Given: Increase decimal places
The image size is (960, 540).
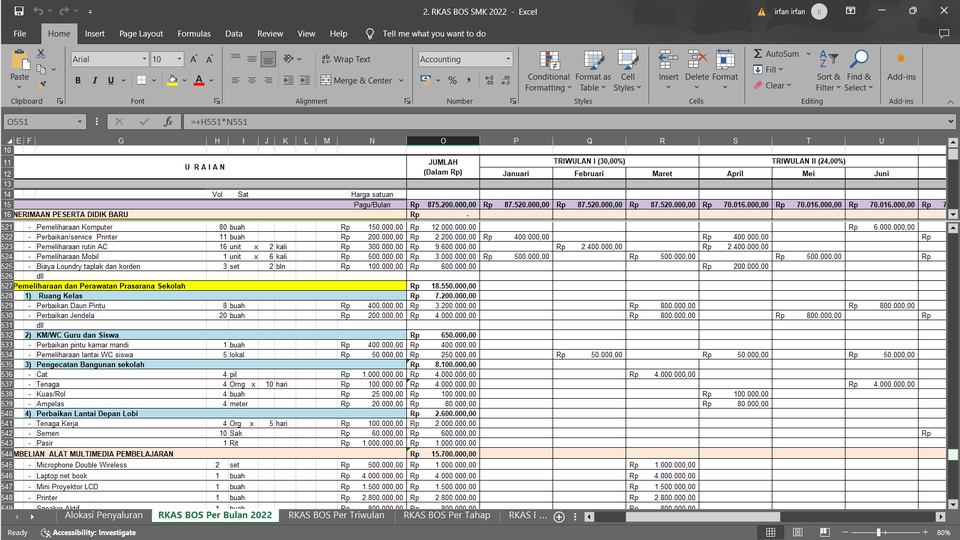Looking at the screenshot, I should coord(489,80).
